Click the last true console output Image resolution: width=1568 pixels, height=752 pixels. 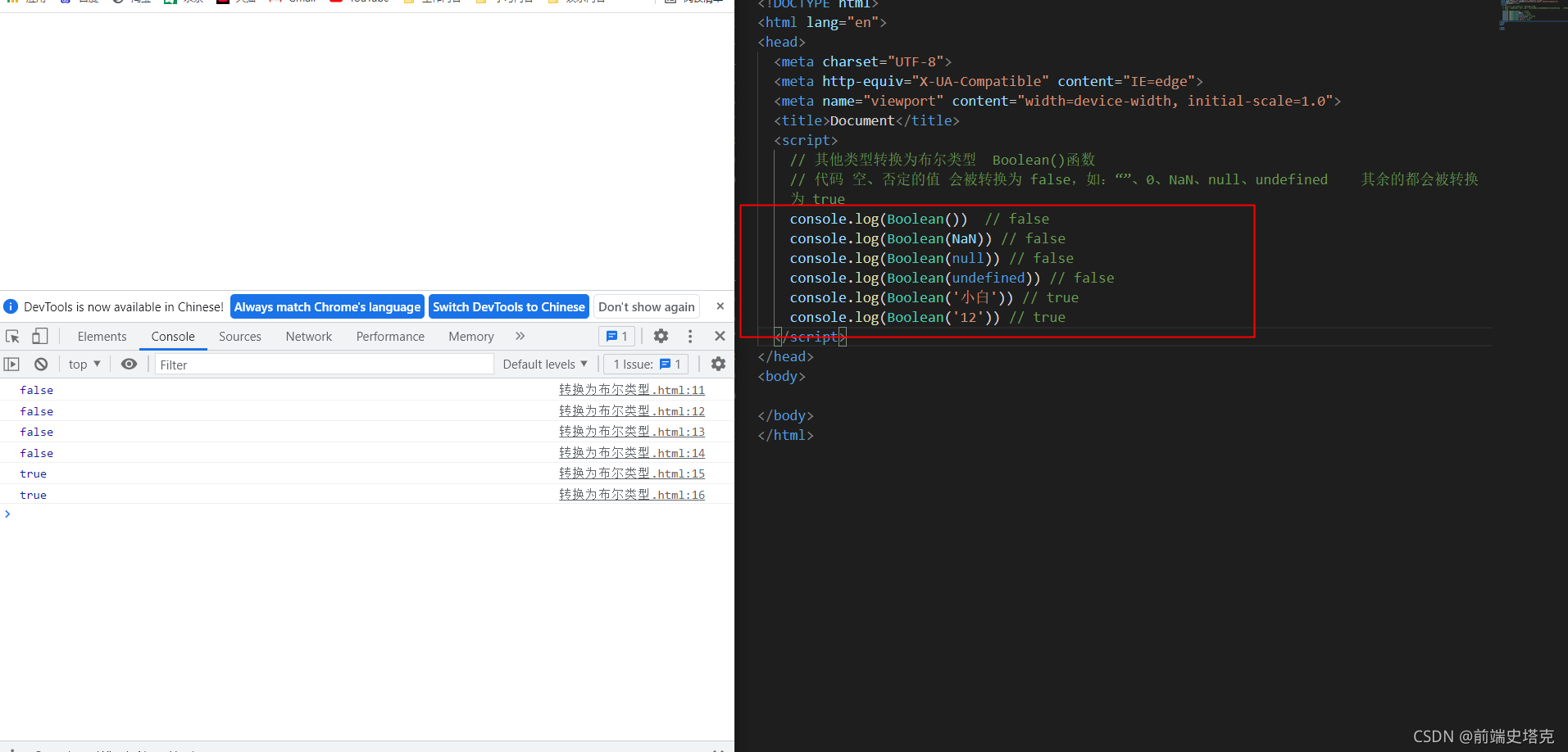point(34,496)
